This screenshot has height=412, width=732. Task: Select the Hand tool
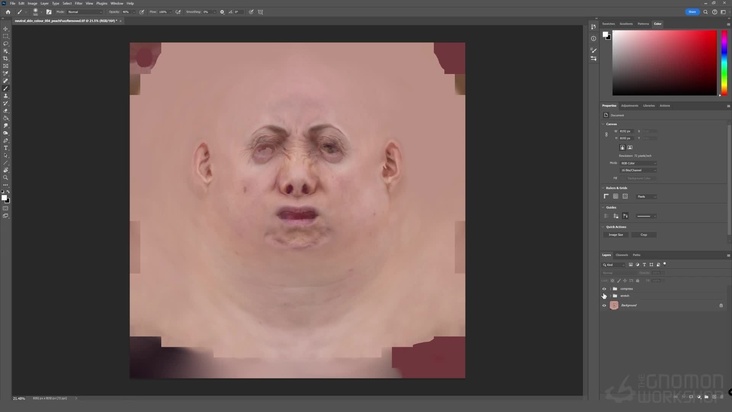6,170
